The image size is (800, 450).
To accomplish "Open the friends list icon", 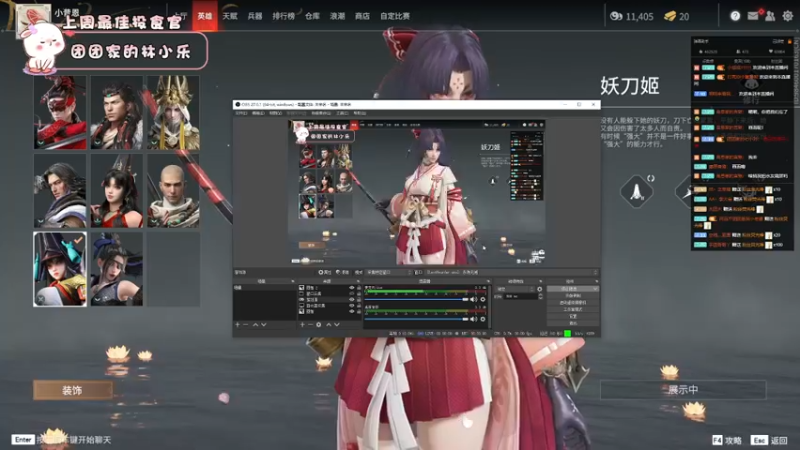I will click(x=770, y=16).
